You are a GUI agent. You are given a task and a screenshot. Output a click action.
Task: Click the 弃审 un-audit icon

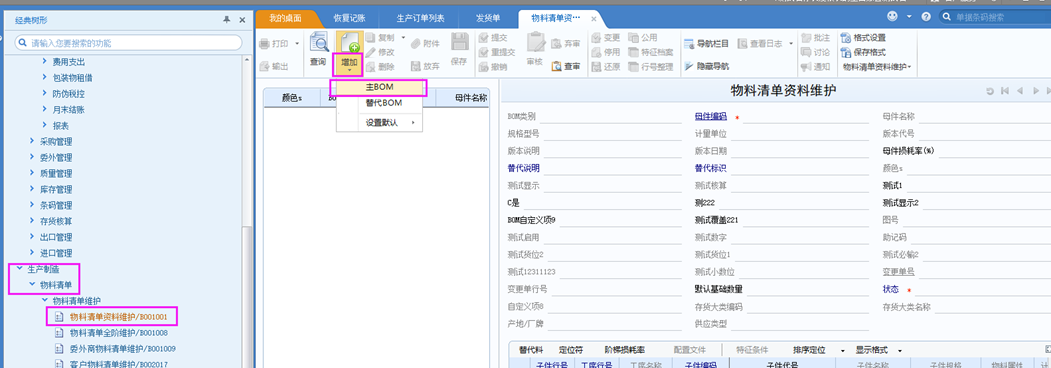click(x=556, y=44)
